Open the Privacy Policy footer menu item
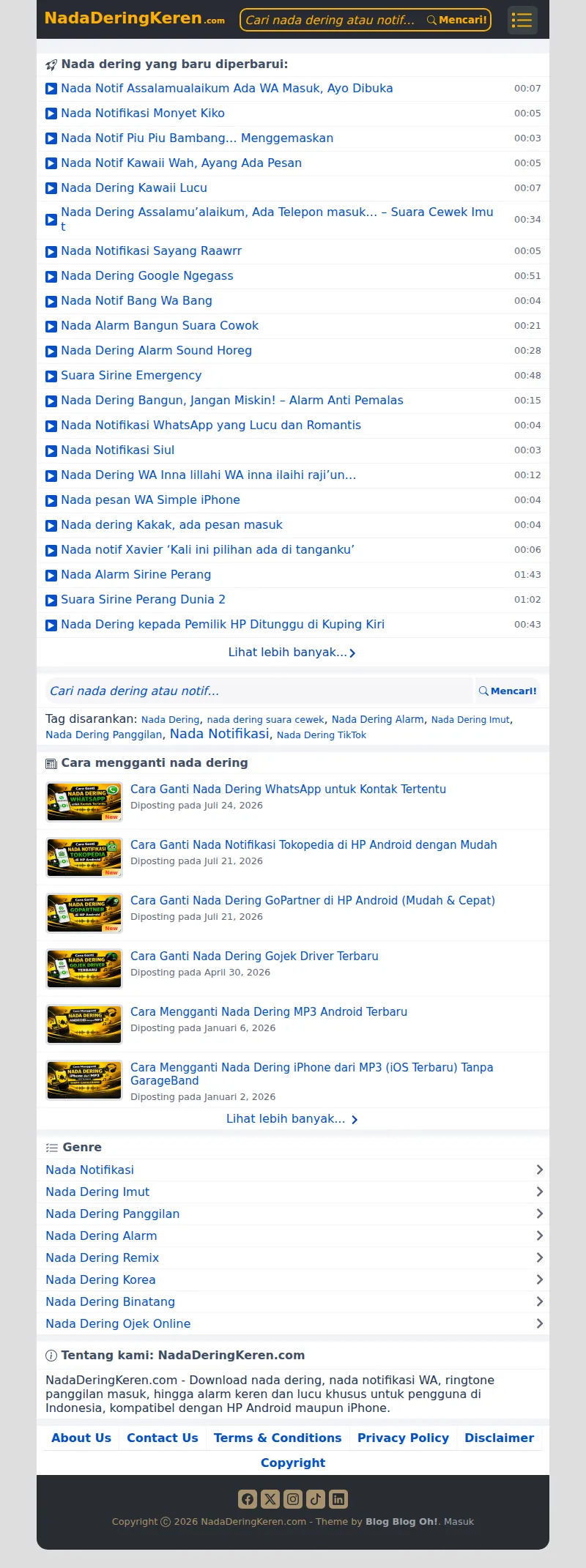Screen dimensions: 586x1568 pos(403,1438)
